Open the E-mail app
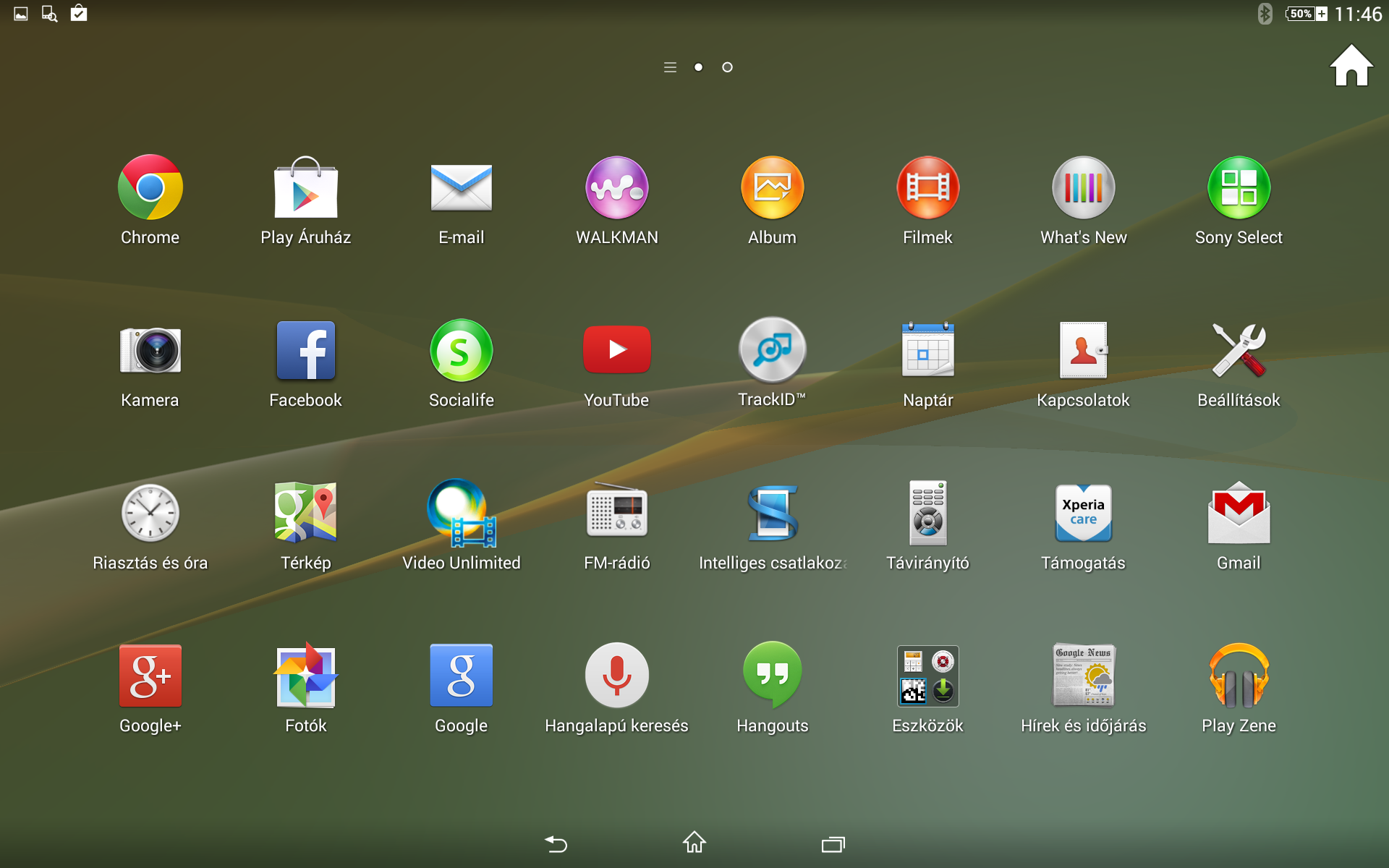1389x868 pixels. [x=462, y=187]
